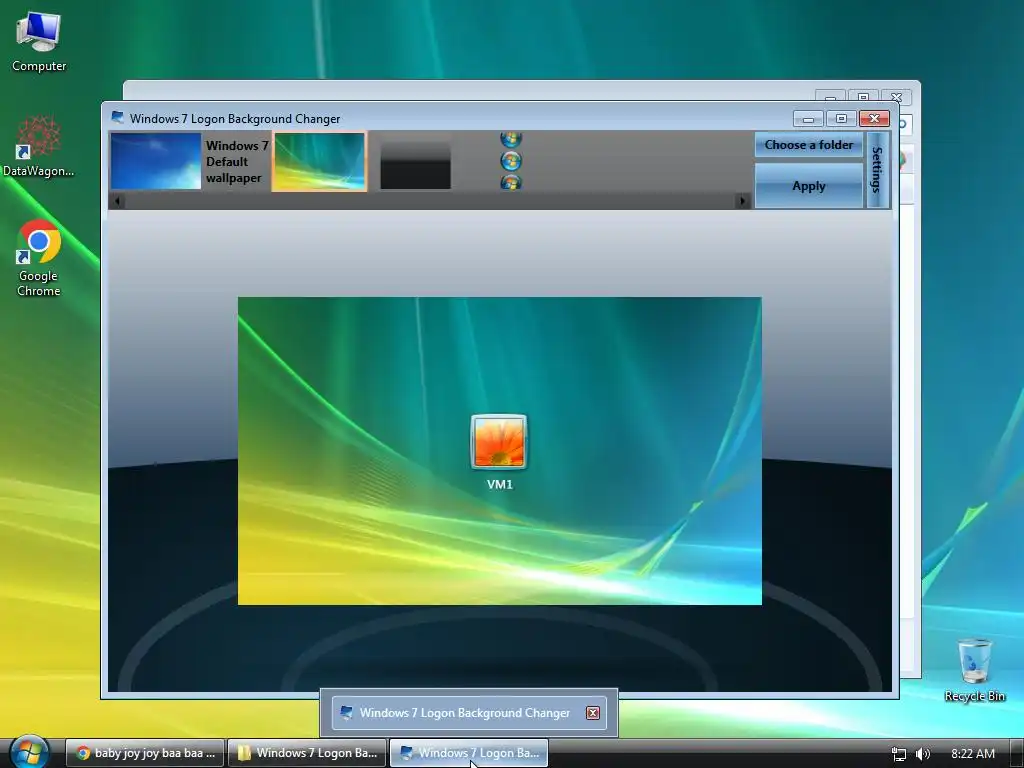Screen dimensions: 1024x768
Task: Click the VM1 user picture in preview
Action: tap(499, 442)
